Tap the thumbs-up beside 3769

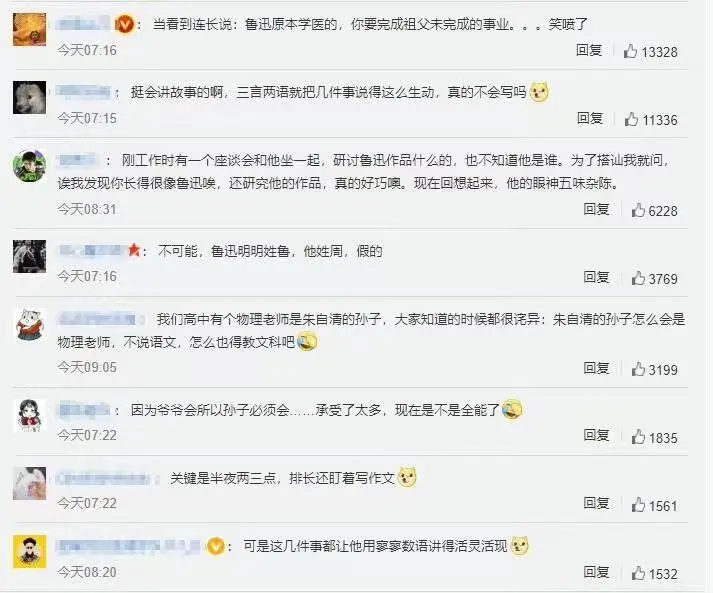[638, 278]
